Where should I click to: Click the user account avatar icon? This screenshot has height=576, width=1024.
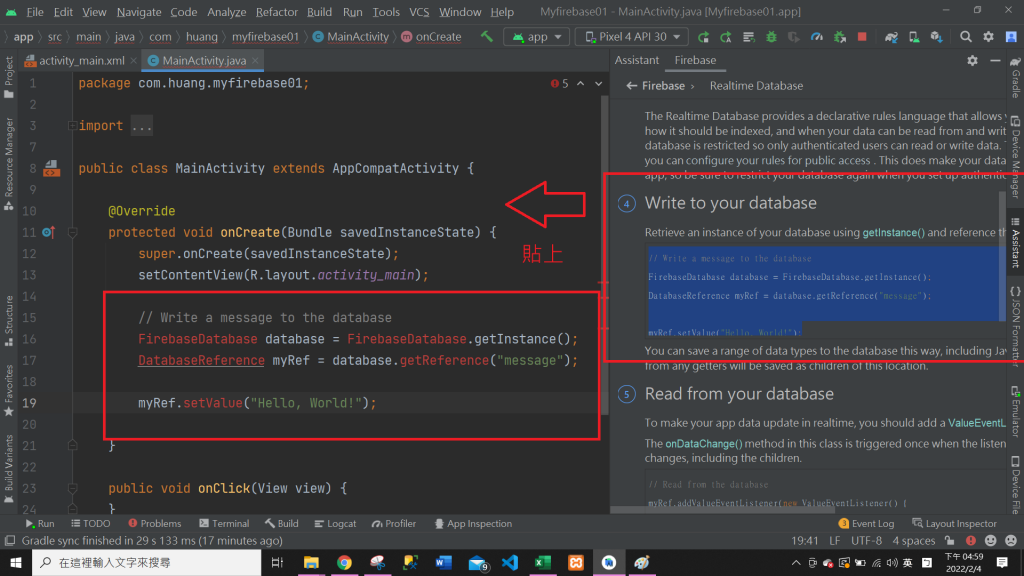point(1011,37)
